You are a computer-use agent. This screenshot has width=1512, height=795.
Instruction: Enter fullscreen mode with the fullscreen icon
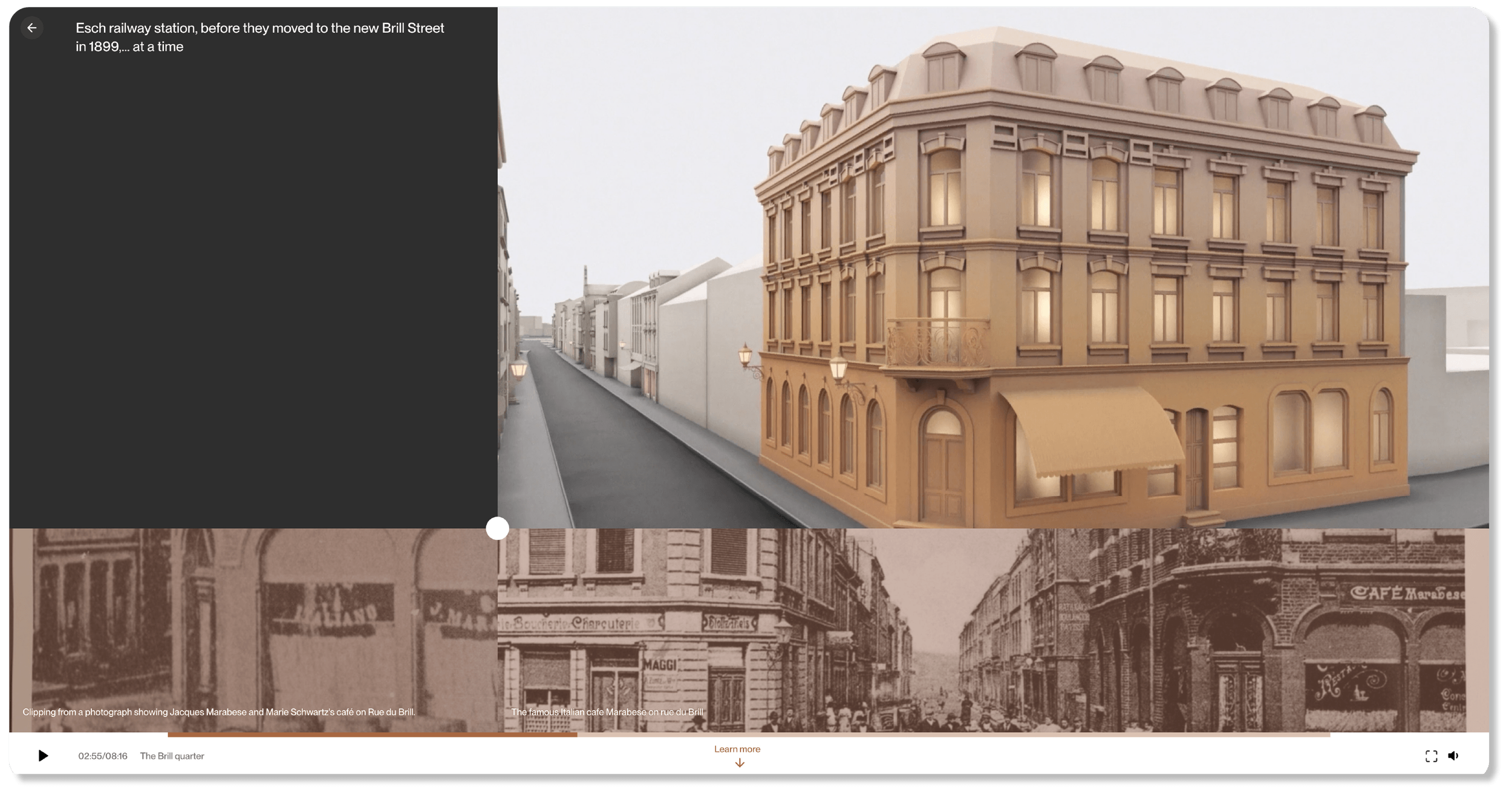1431,756
